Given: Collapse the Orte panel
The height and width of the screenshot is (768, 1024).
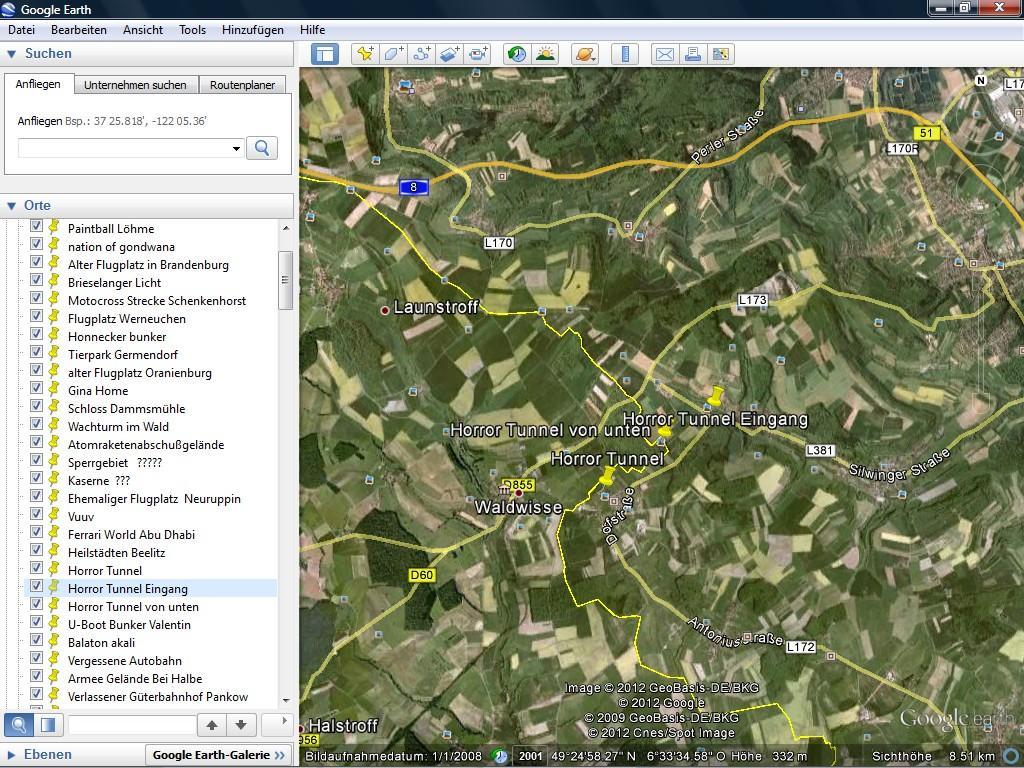Looking at the screenshot, I should click(x=11, y=206).
